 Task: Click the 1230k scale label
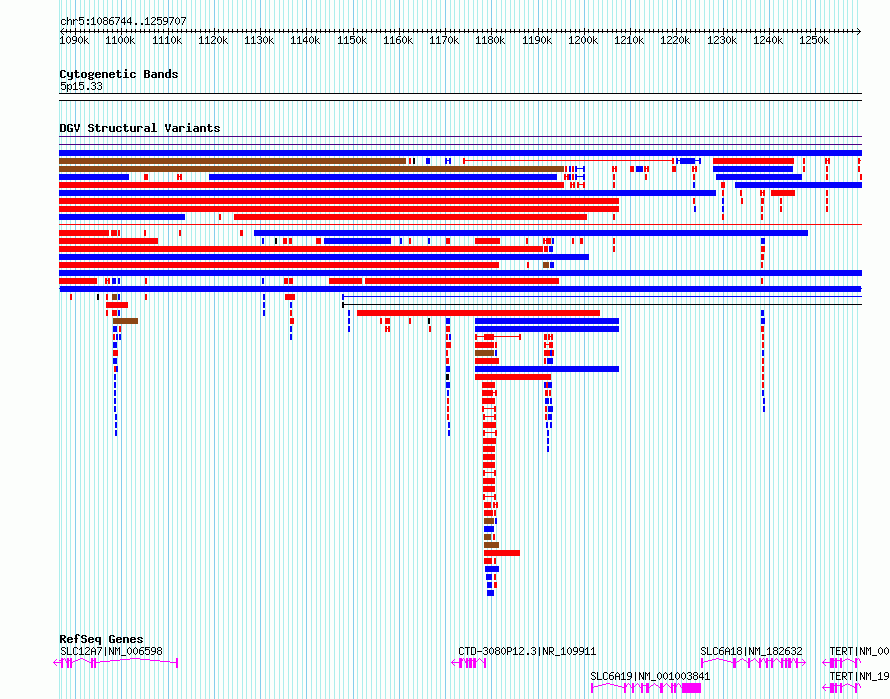tap(722, 40)
